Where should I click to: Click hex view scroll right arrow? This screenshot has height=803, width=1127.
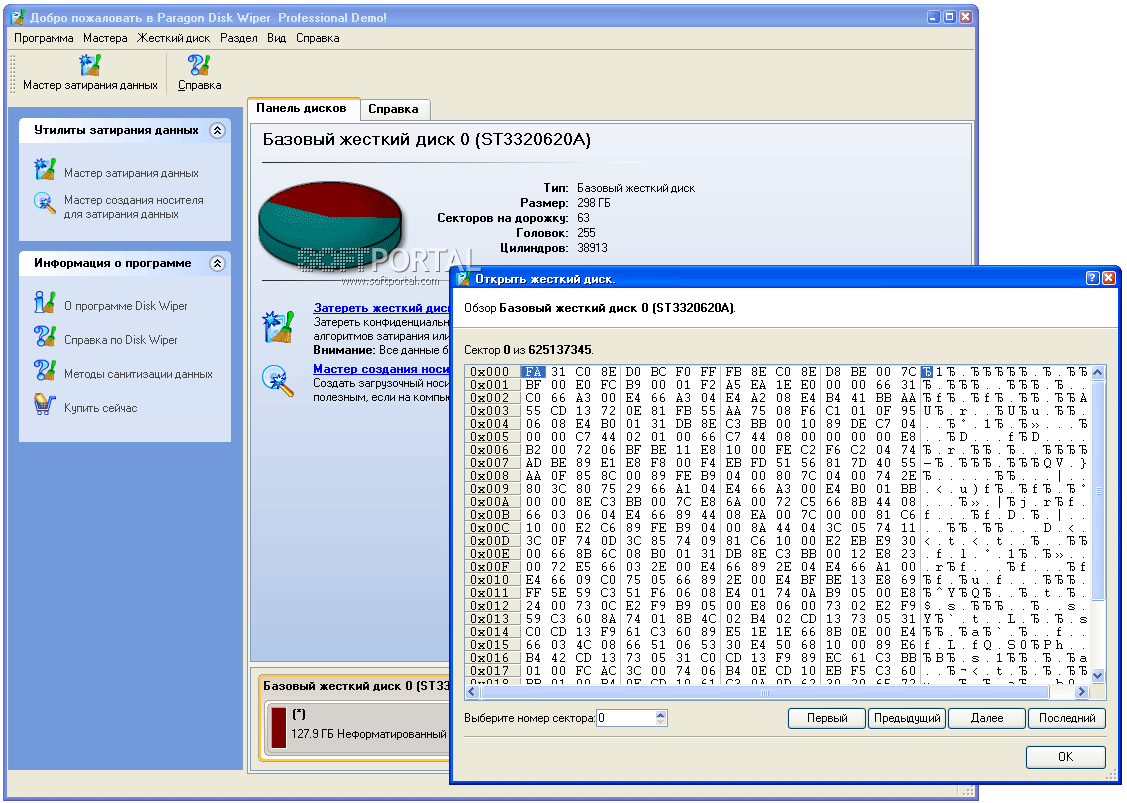(x=1082, y=692)
